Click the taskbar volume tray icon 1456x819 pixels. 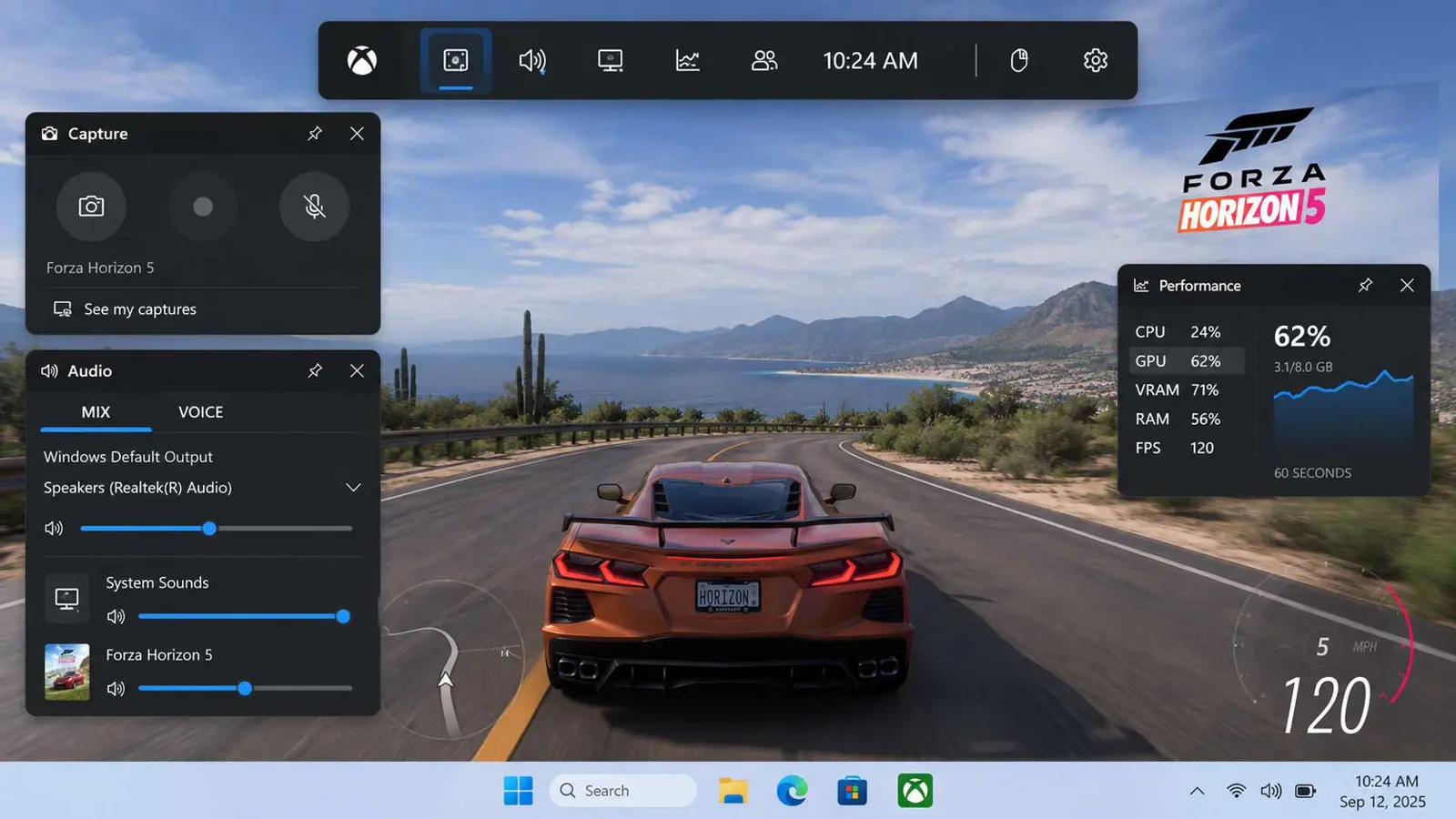point(1271,791)
